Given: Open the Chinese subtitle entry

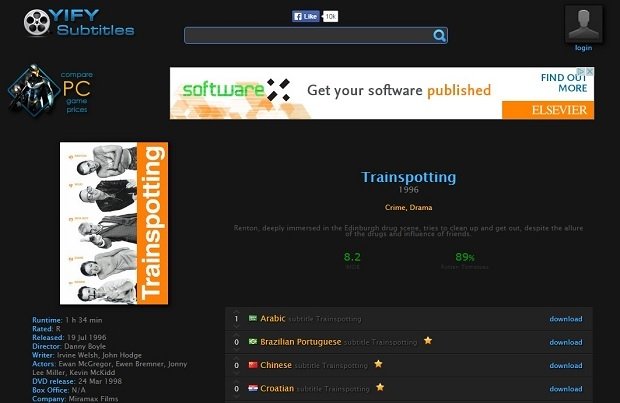Looking at the screenshot, I should [314, 365].
